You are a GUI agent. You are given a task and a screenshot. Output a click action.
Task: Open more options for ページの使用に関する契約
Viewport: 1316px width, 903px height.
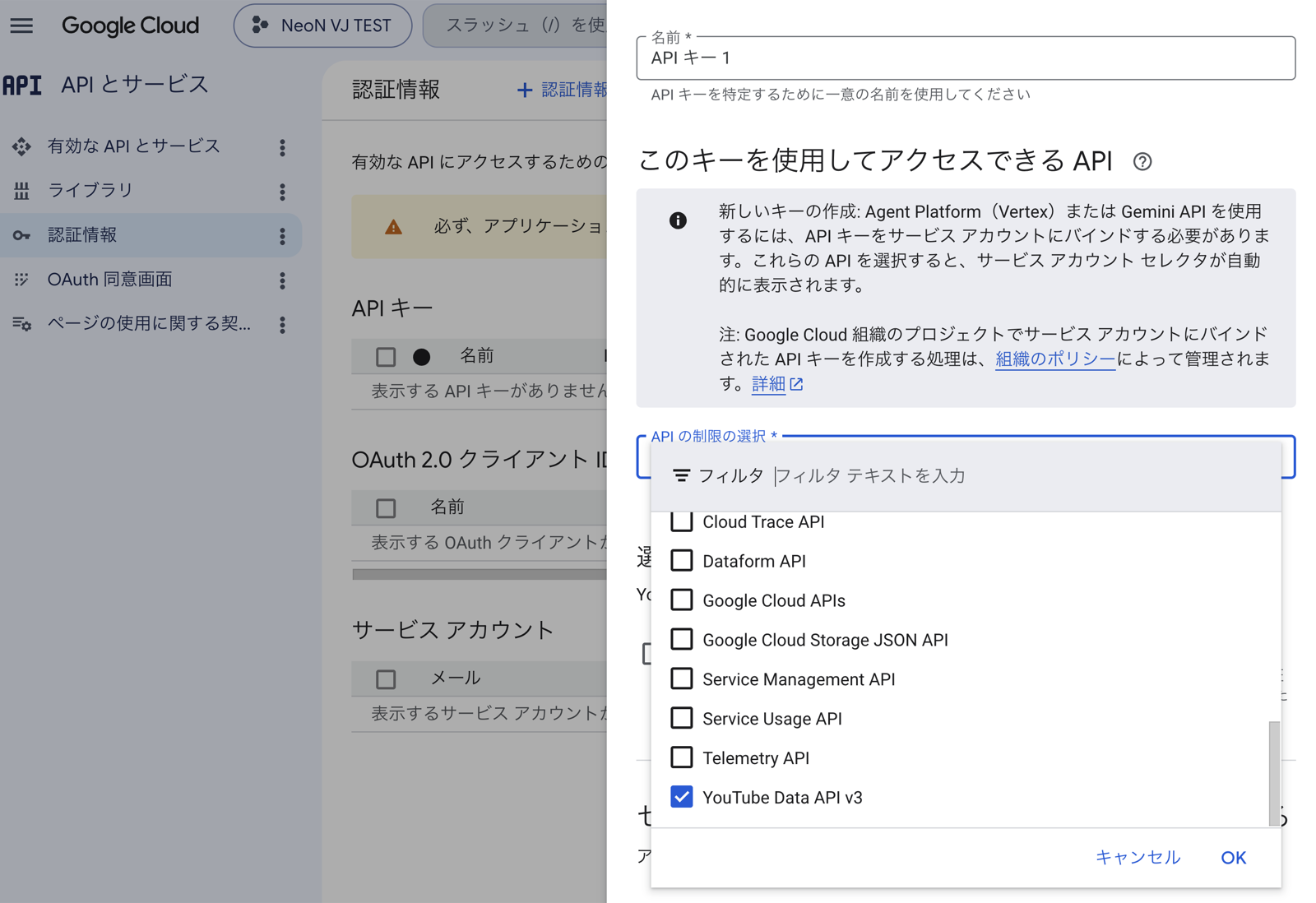pos(282,325)
